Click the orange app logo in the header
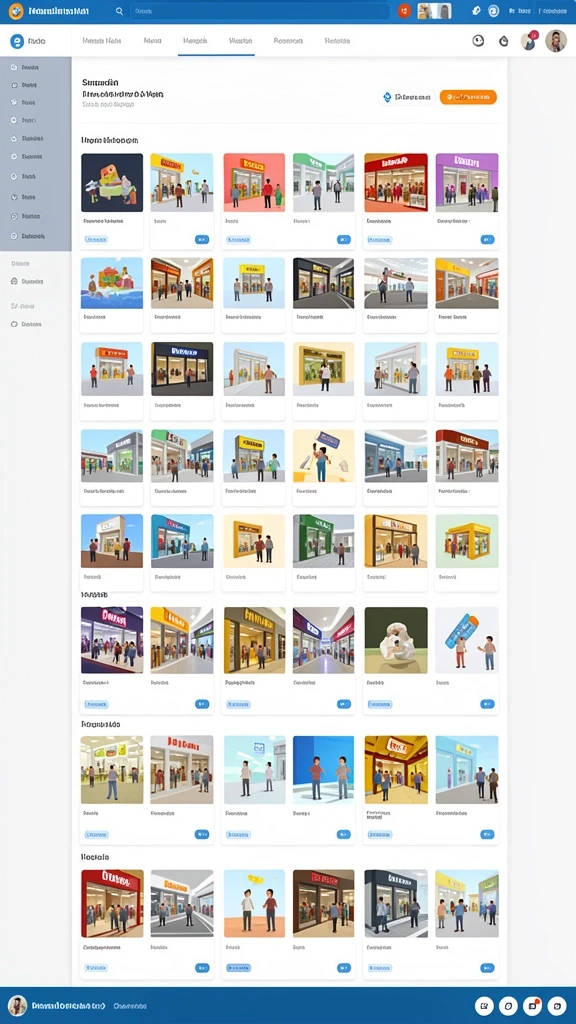The width and height of the screenshot is (576, 1024). pyautogui.click(x=16, y=11)
